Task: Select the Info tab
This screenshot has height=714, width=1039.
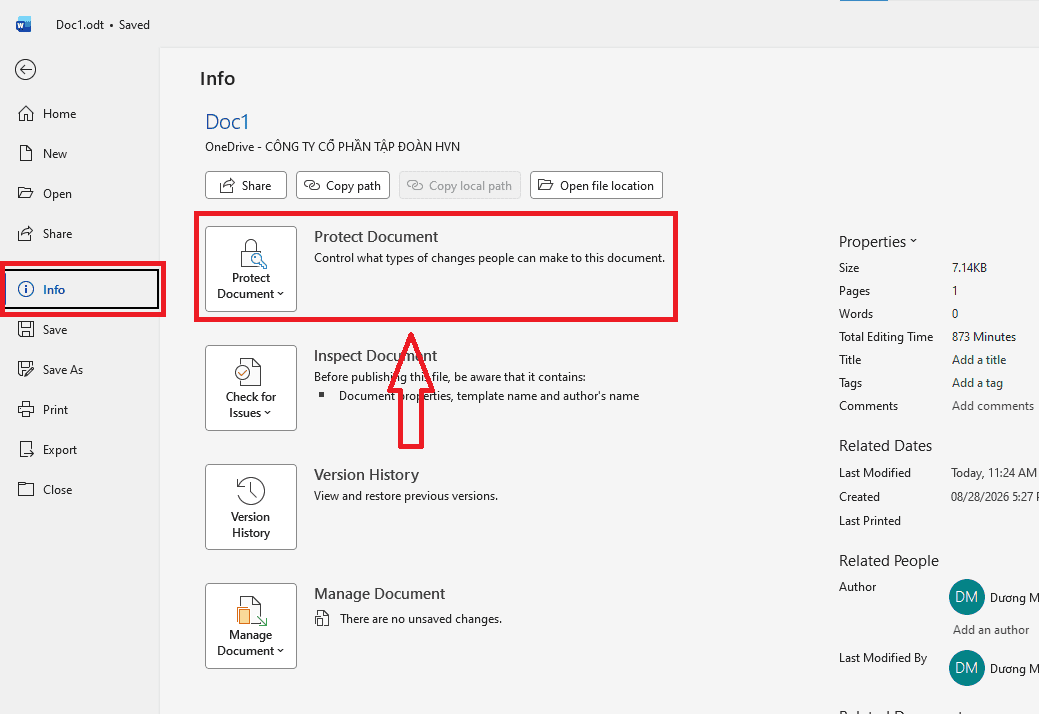Action: pyautogui.click(x=82, y=289)
